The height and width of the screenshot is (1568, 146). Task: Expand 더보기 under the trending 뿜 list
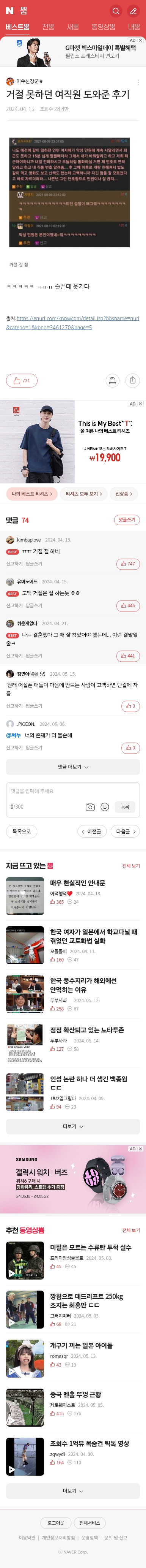click(x=73, y=1126)
